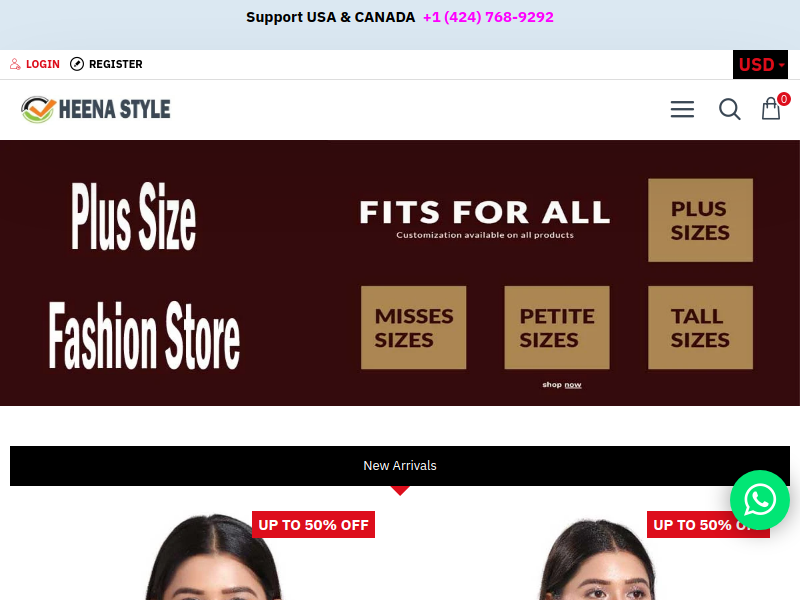Open the shopping bag cart

771,109
